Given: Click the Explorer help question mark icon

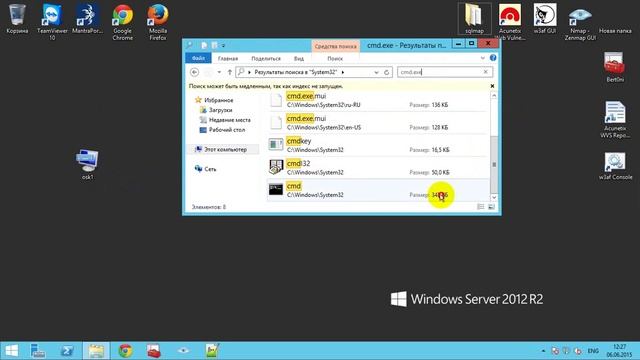Looking at the screenshot, I should [493, 58].
